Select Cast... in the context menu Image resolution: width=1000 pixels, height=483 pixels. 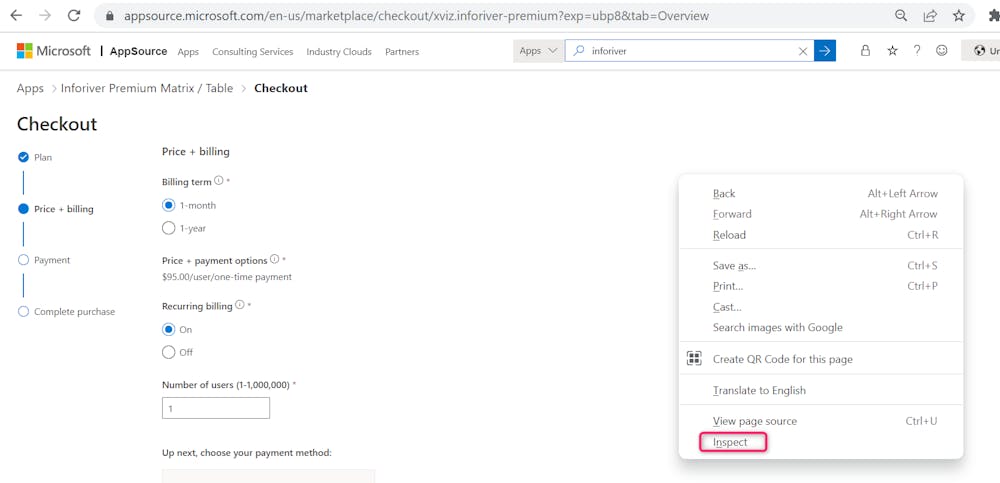pos(821,307)
